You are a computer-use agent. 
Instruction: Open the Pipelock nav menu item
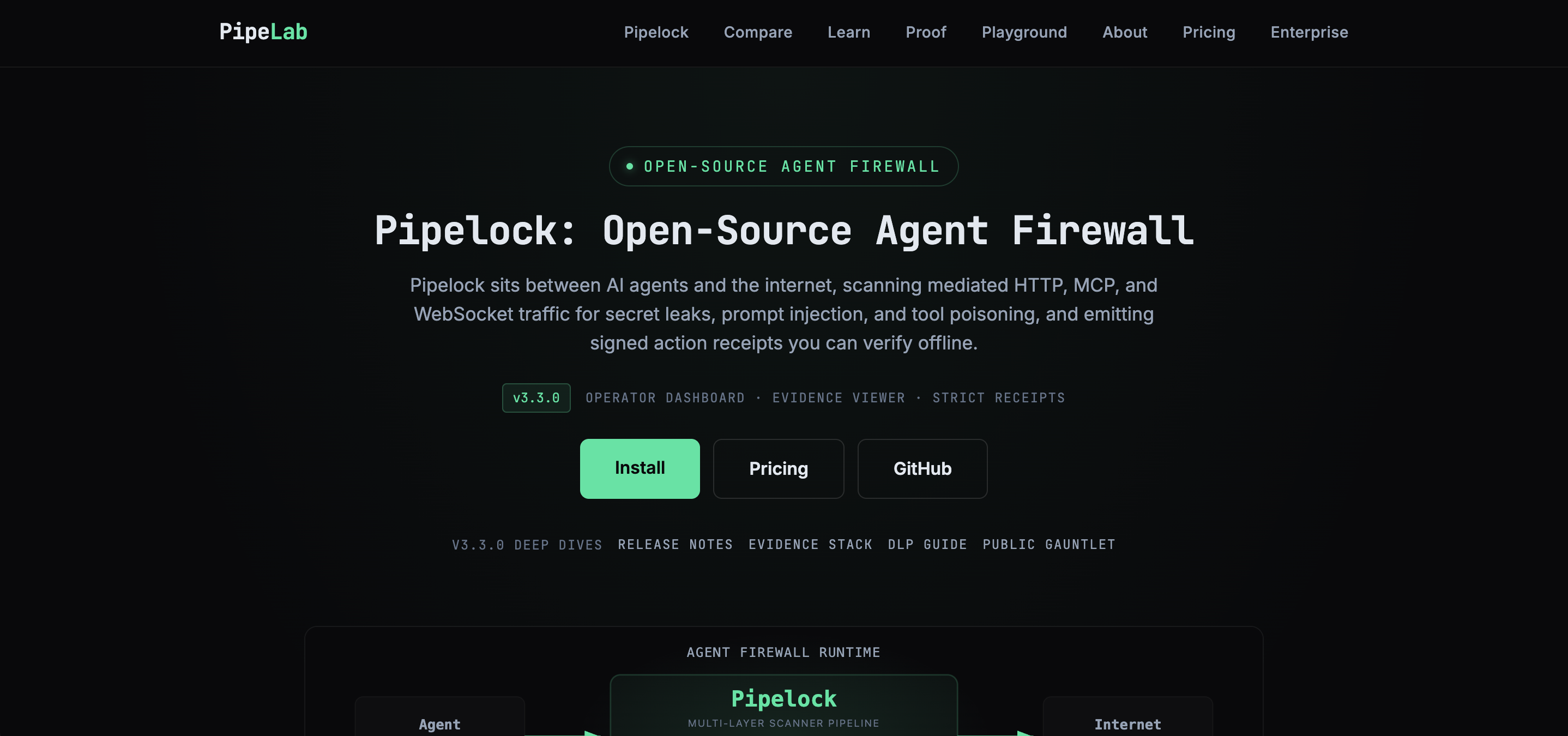pyautogui.click(x=655, y=32)
